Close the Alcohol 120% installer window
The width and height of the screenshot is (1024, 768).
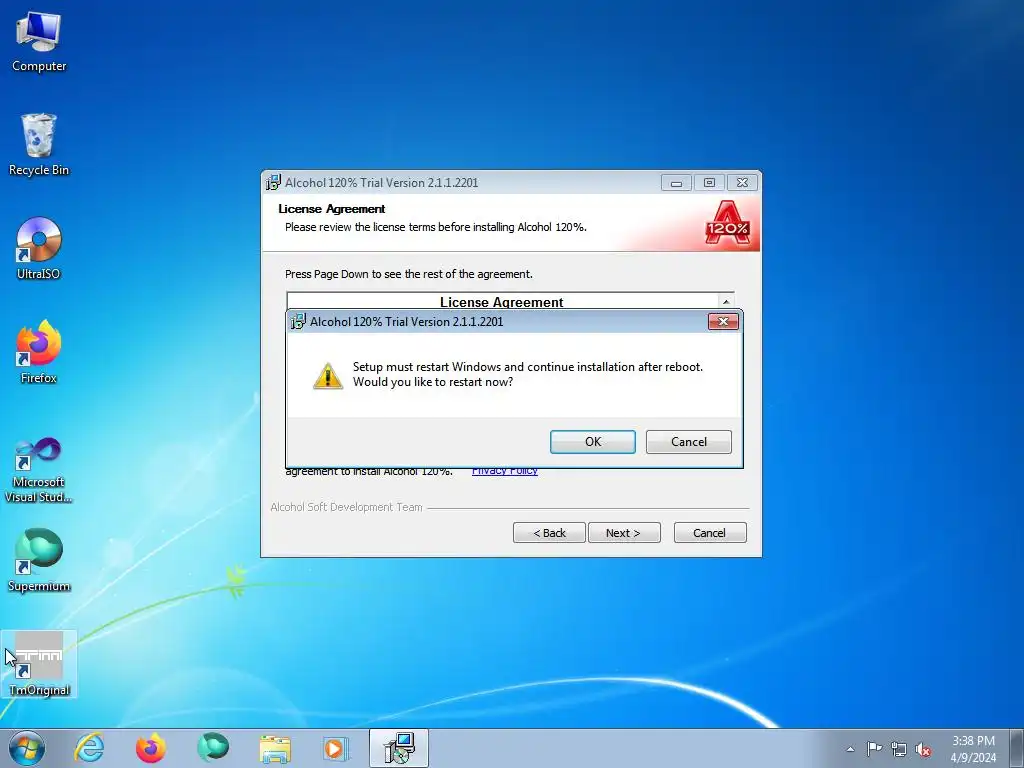pyautogui.click(x=743, y=183)
